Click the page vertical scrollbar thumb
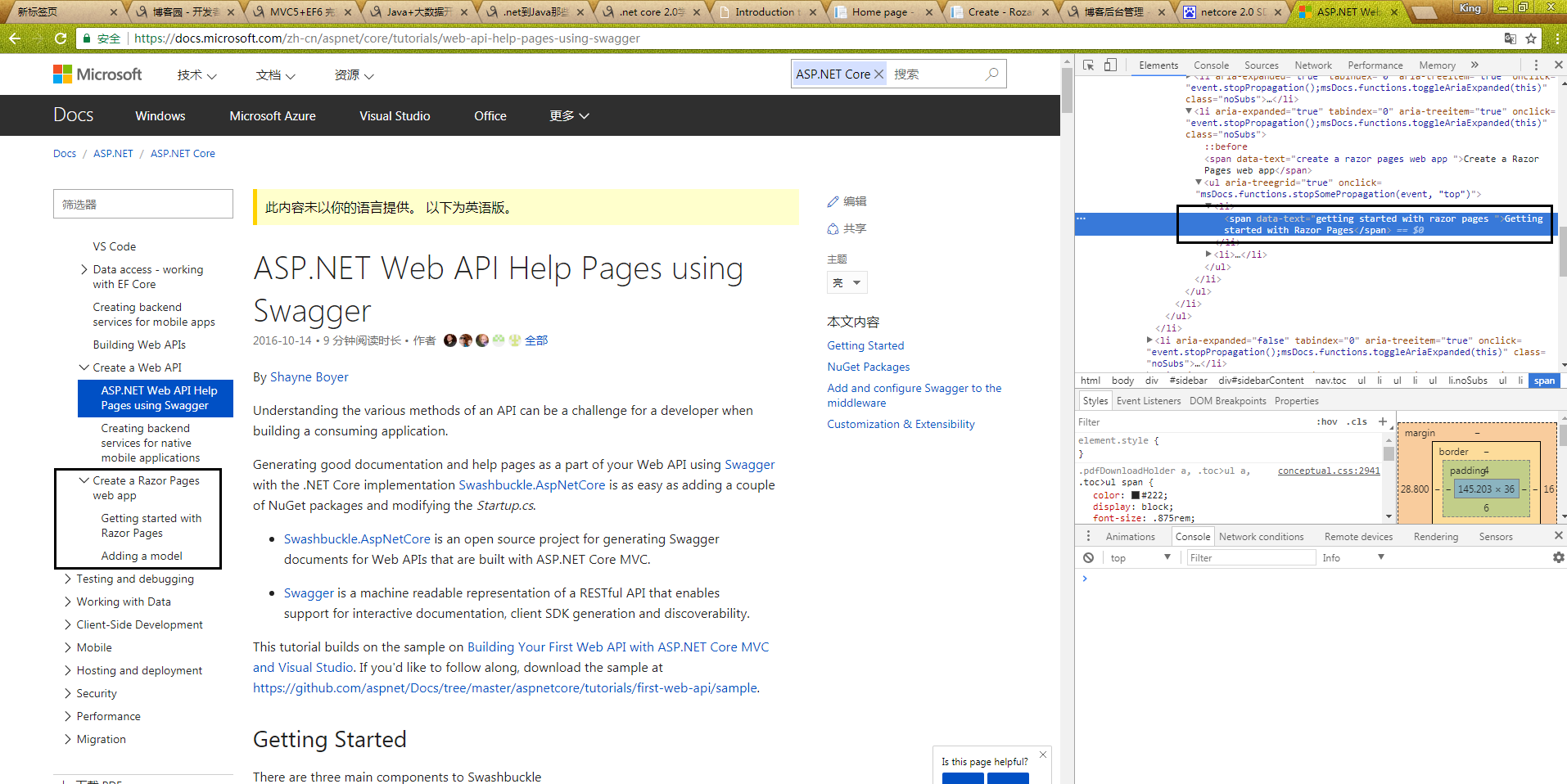 (1067, 90)
